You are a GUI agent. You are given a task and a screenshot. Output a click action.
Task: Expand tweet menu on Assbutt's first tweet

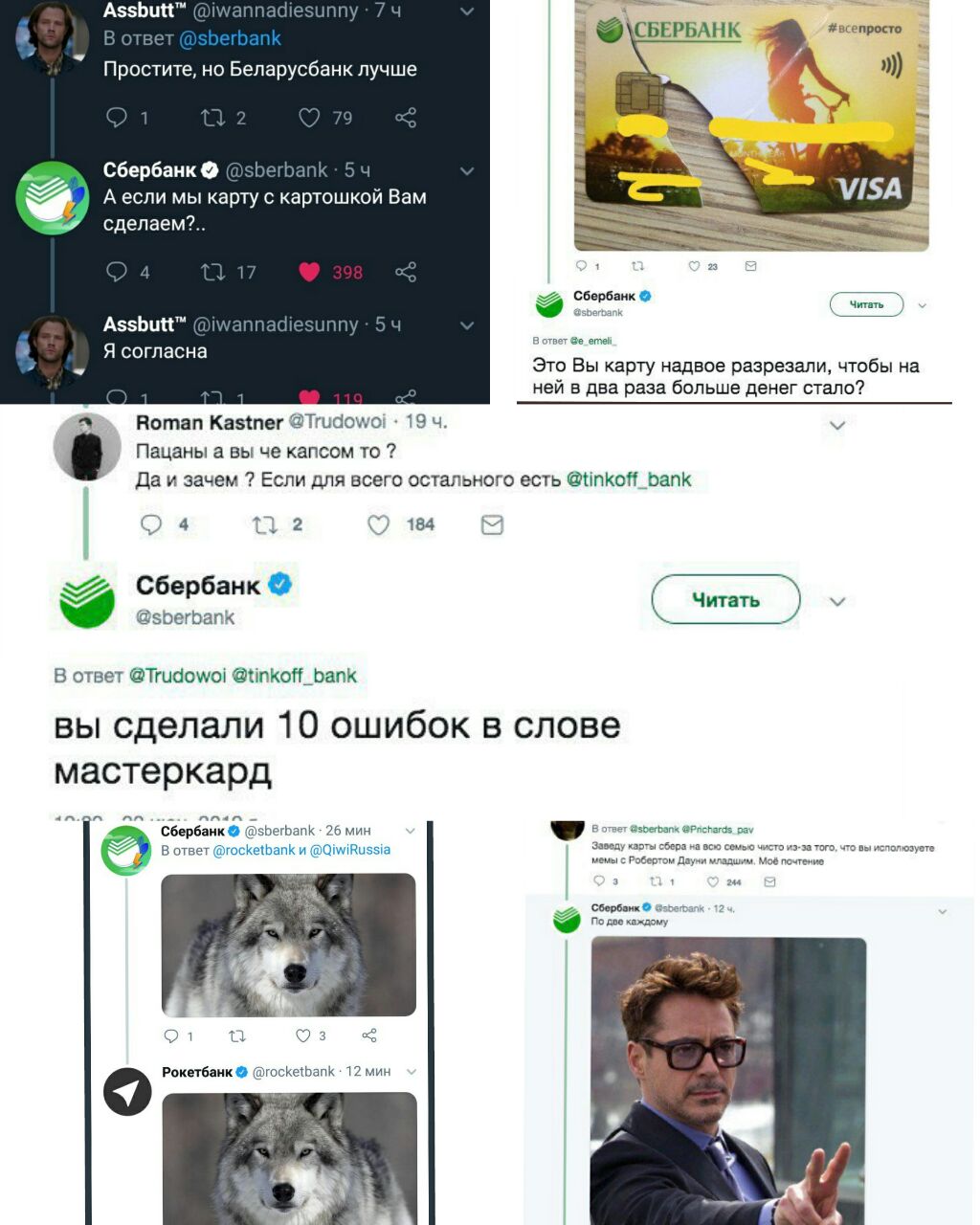pyautogui.click(x=467, y=12)
